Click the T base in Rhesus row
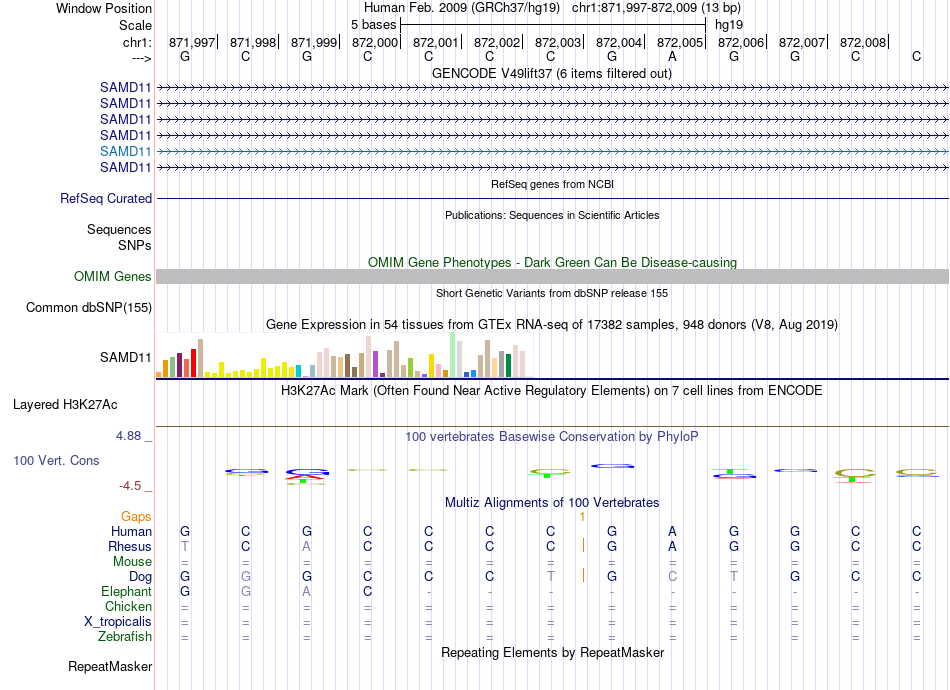 [185, 546]
